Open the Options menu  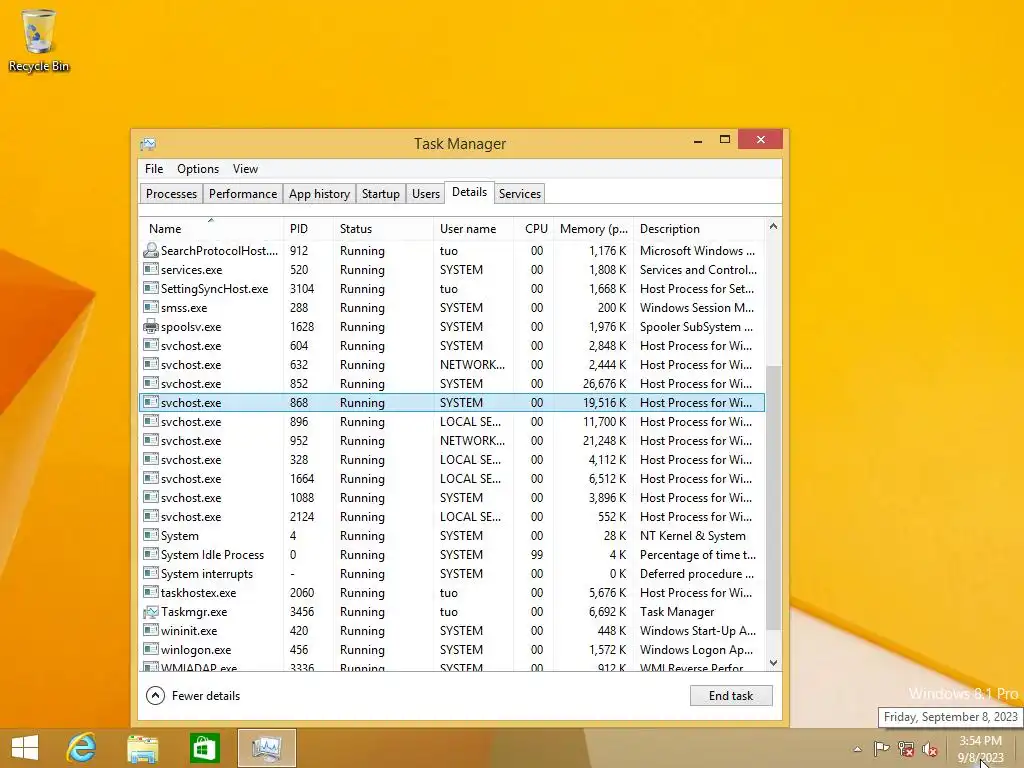(x=198, y=168)
